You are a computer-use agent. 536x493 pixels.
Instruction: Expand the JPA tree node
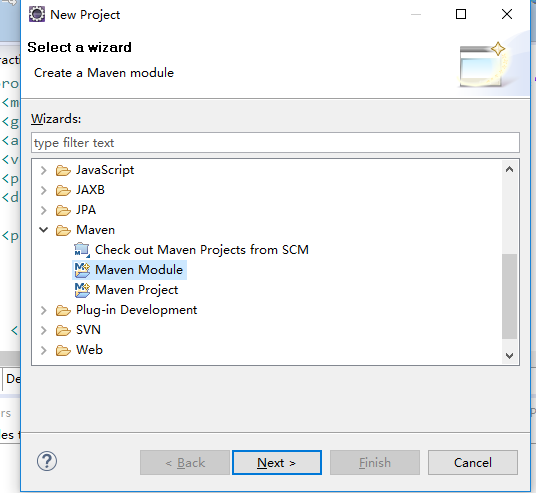pyautogui.click(x=43, y=210)
